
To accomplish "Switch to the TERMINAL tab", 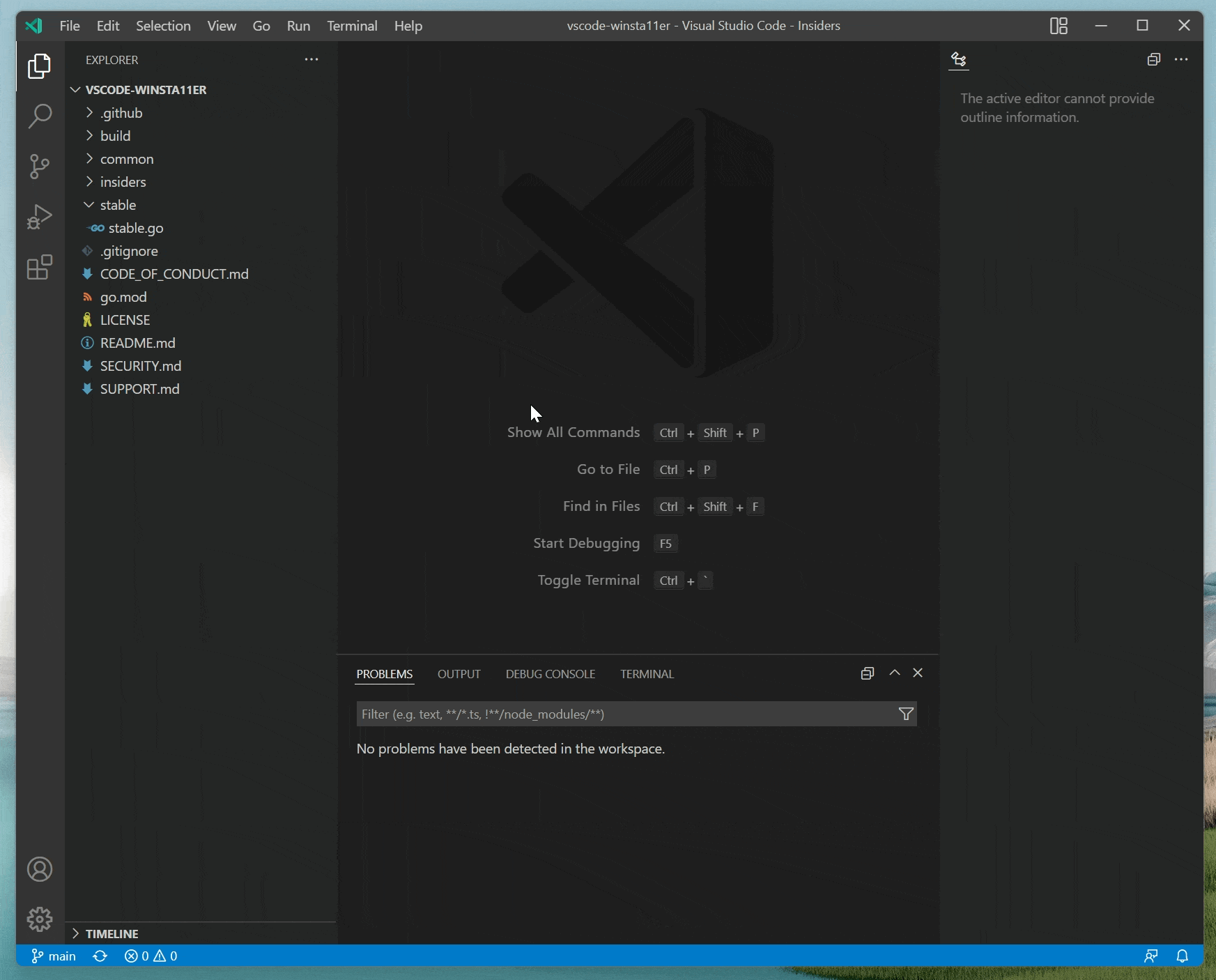I will [647, 674].
